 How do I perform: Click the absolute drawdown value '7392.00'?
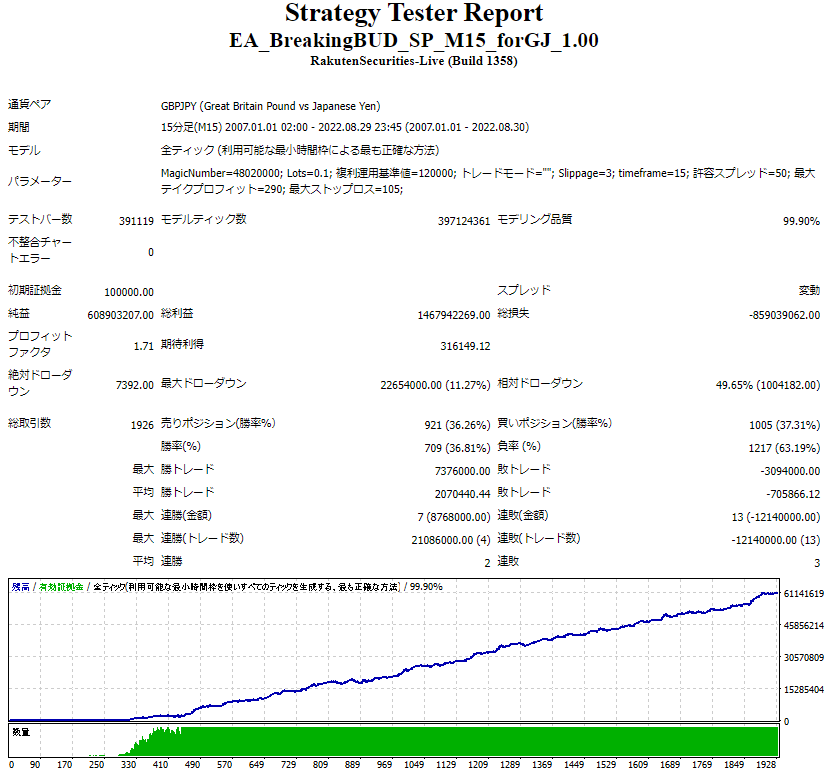(135, 385)
